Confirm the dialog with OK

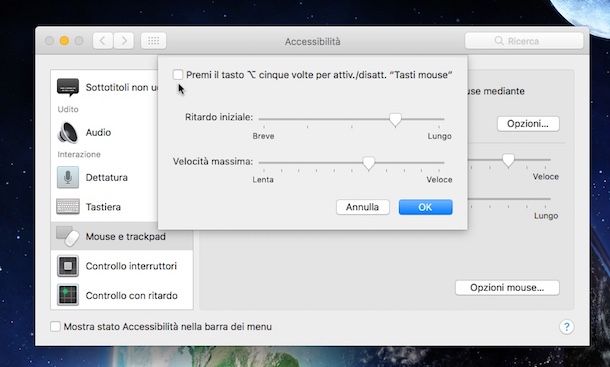tap(425, 207)
